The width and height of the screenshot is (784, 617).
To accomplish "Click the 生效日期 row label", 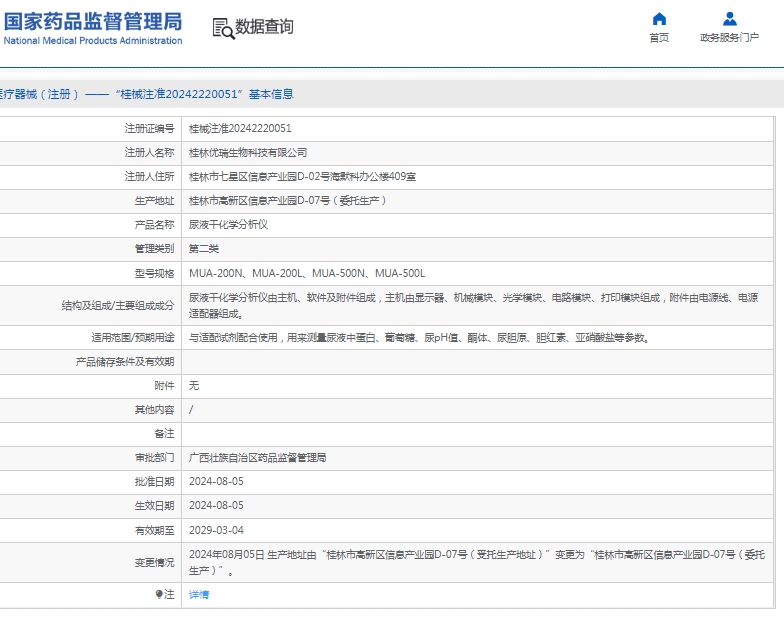I will pyautogui.click(x=154, y=506).
